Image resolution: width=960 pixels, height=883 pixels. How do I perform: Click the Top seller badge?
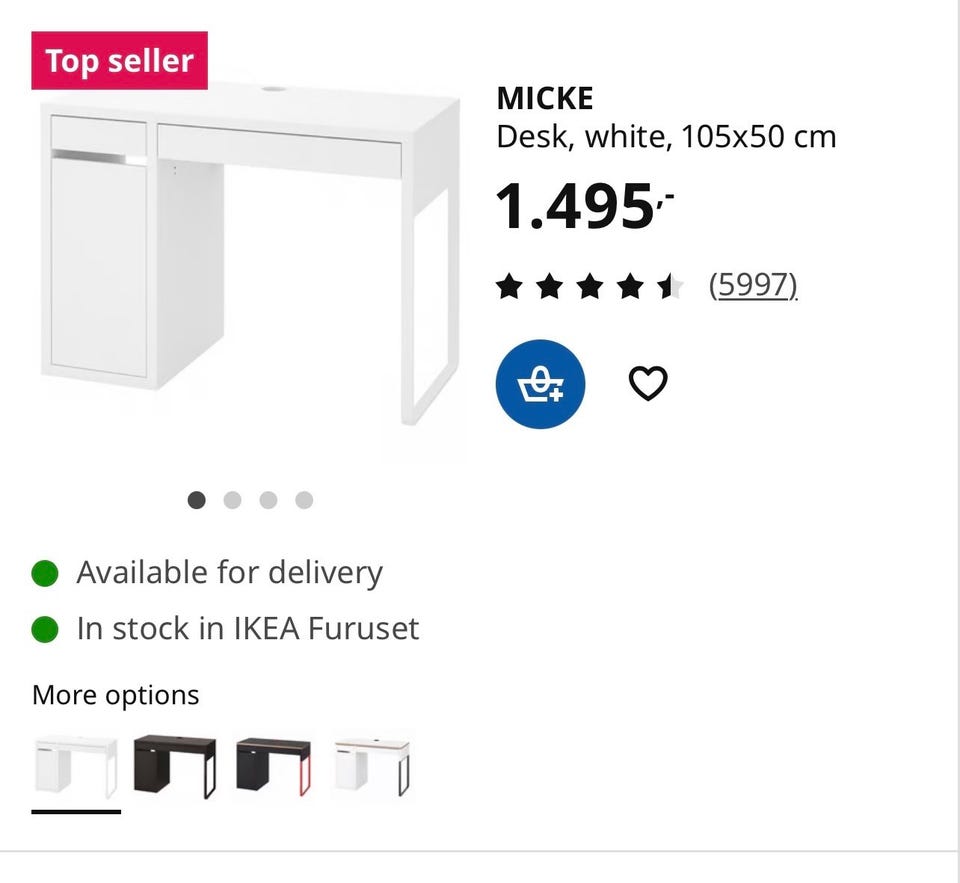point(119,61)
